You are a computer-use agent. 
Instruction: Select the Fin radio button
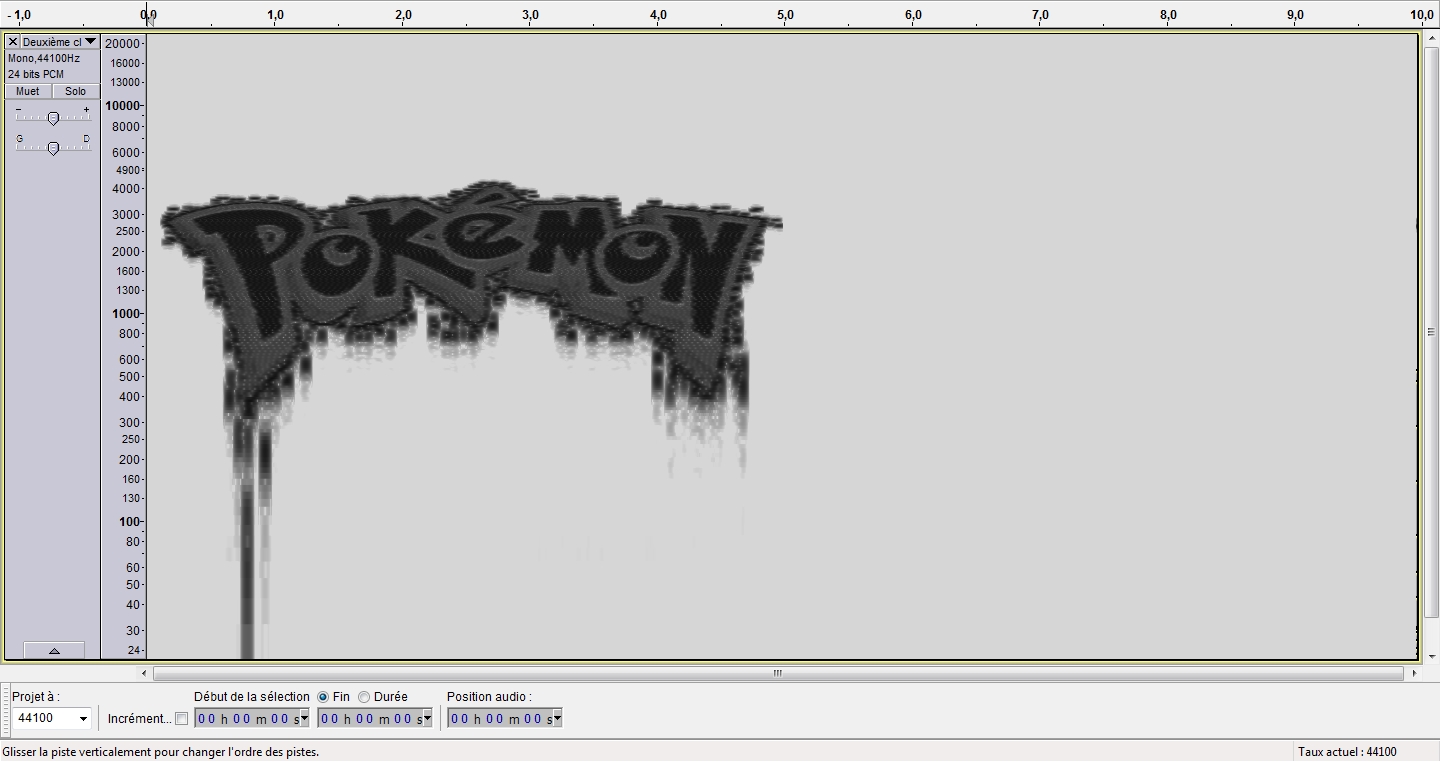[323, 697]
